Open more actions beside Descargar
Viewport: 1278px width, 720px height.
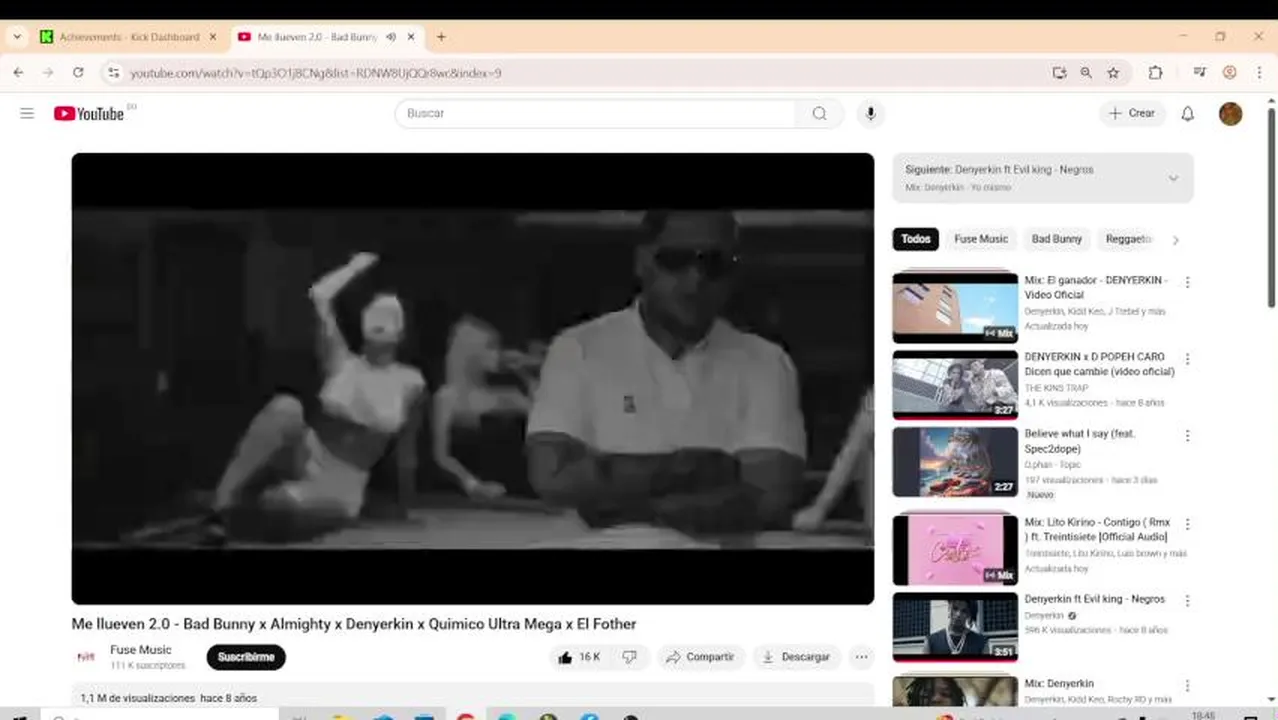coord(861,657)
